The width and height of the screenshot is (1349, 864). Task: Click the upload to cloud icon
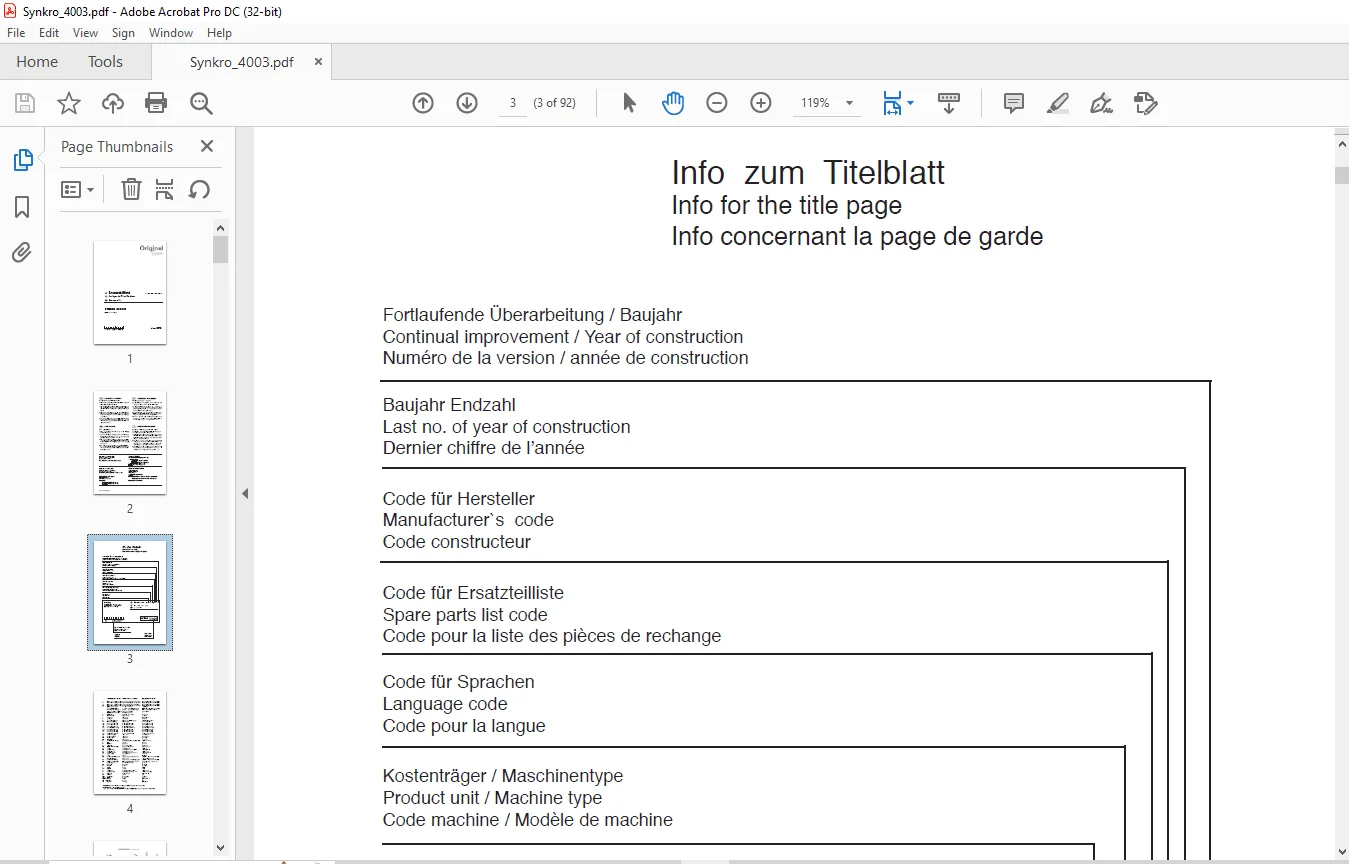click(113, 103)
